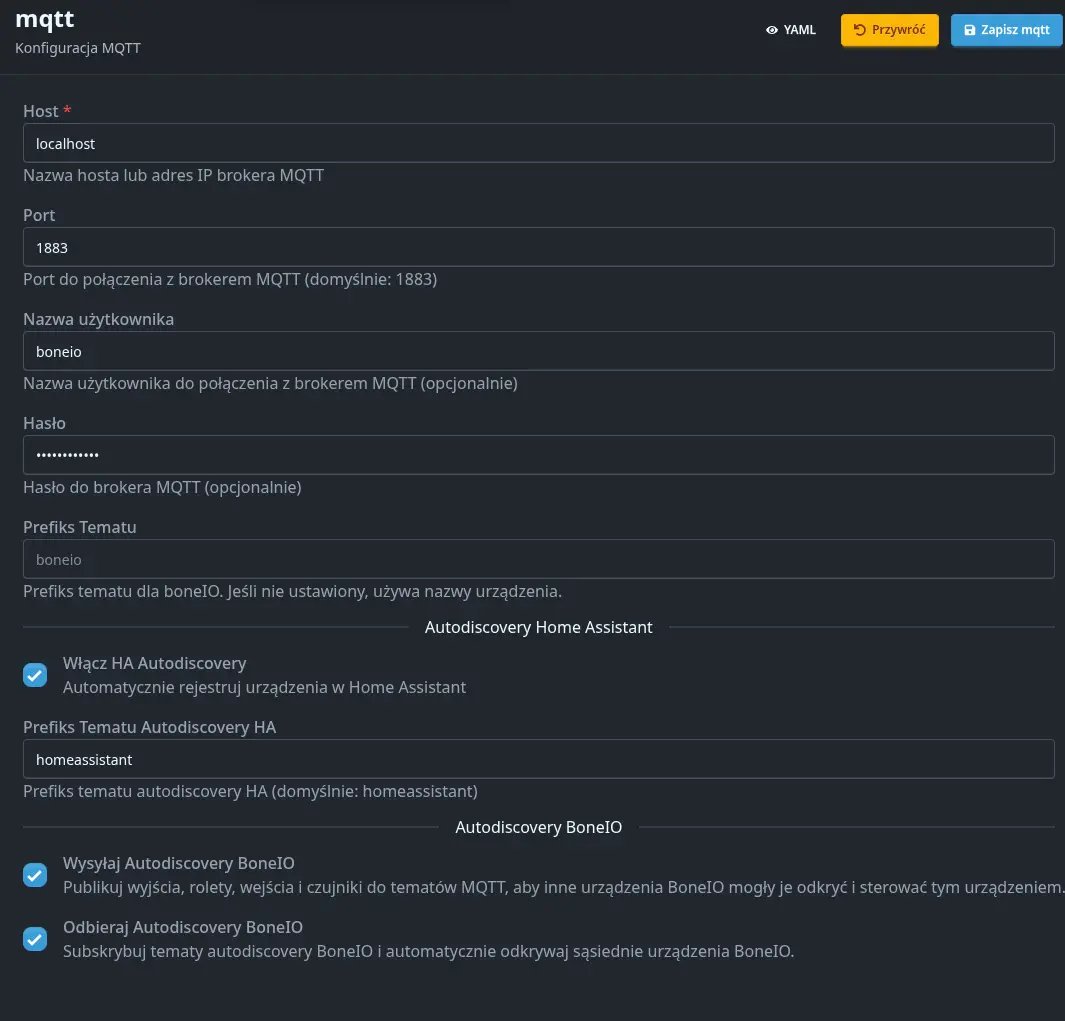Screen dimensions: 1065x1021
Task: Click the Włącz HA Autodiscovery label text
Action: click(154, 663)
